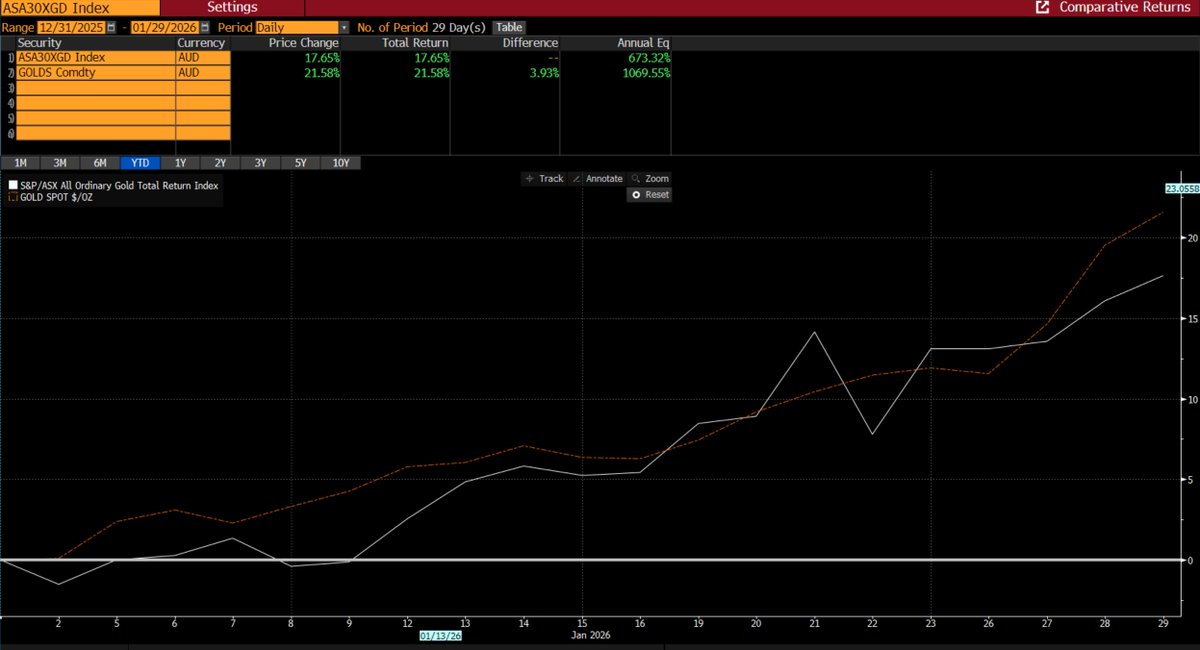The image size is (1200, 650).
Task: Click the Table button
Action: [x=508, y=27]
